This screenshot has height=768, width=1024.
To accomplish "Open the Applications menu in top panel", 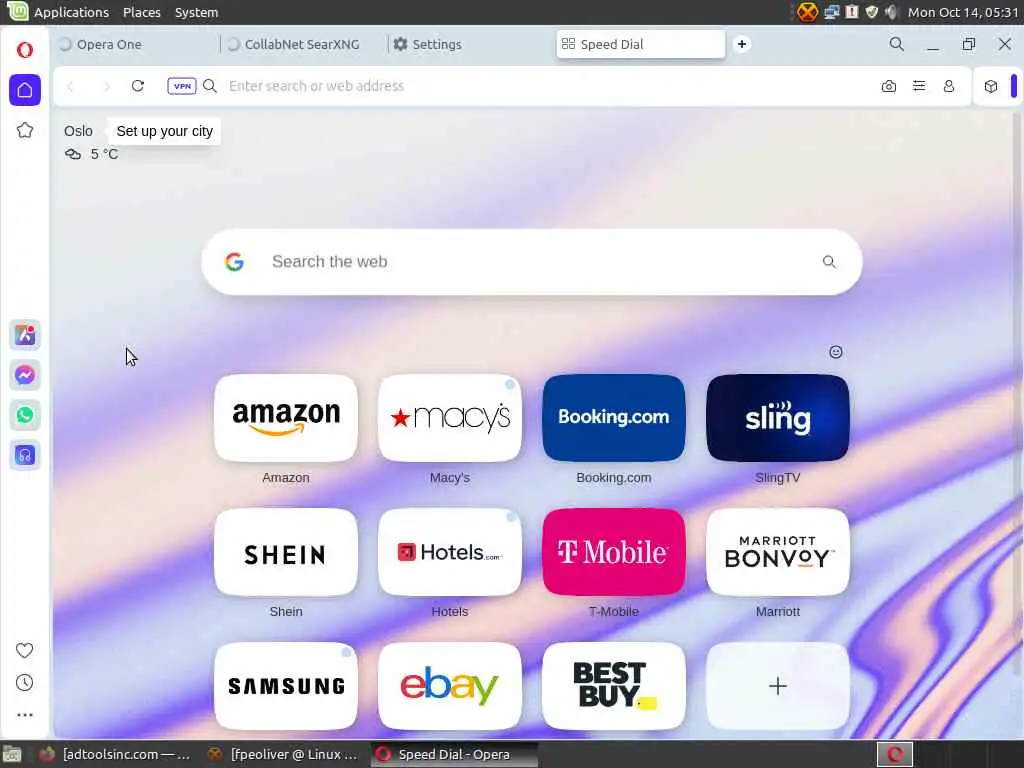I will (x=71, y=12).
